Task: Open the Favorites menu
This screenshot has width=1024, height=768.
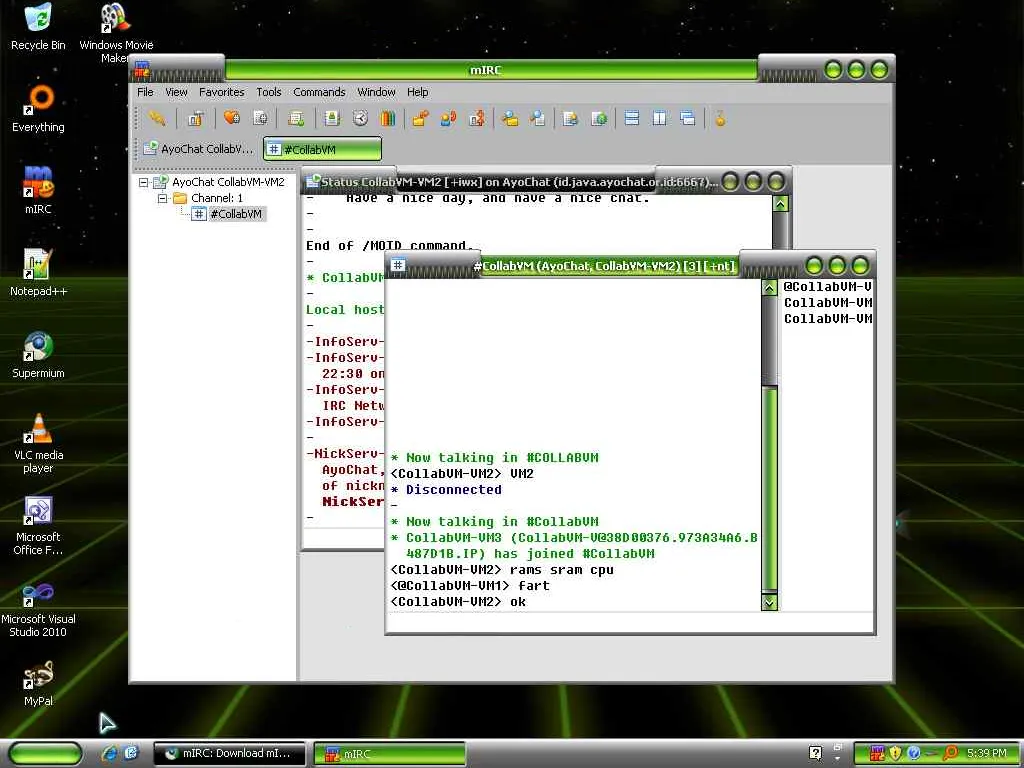Action: click(221, 92)
